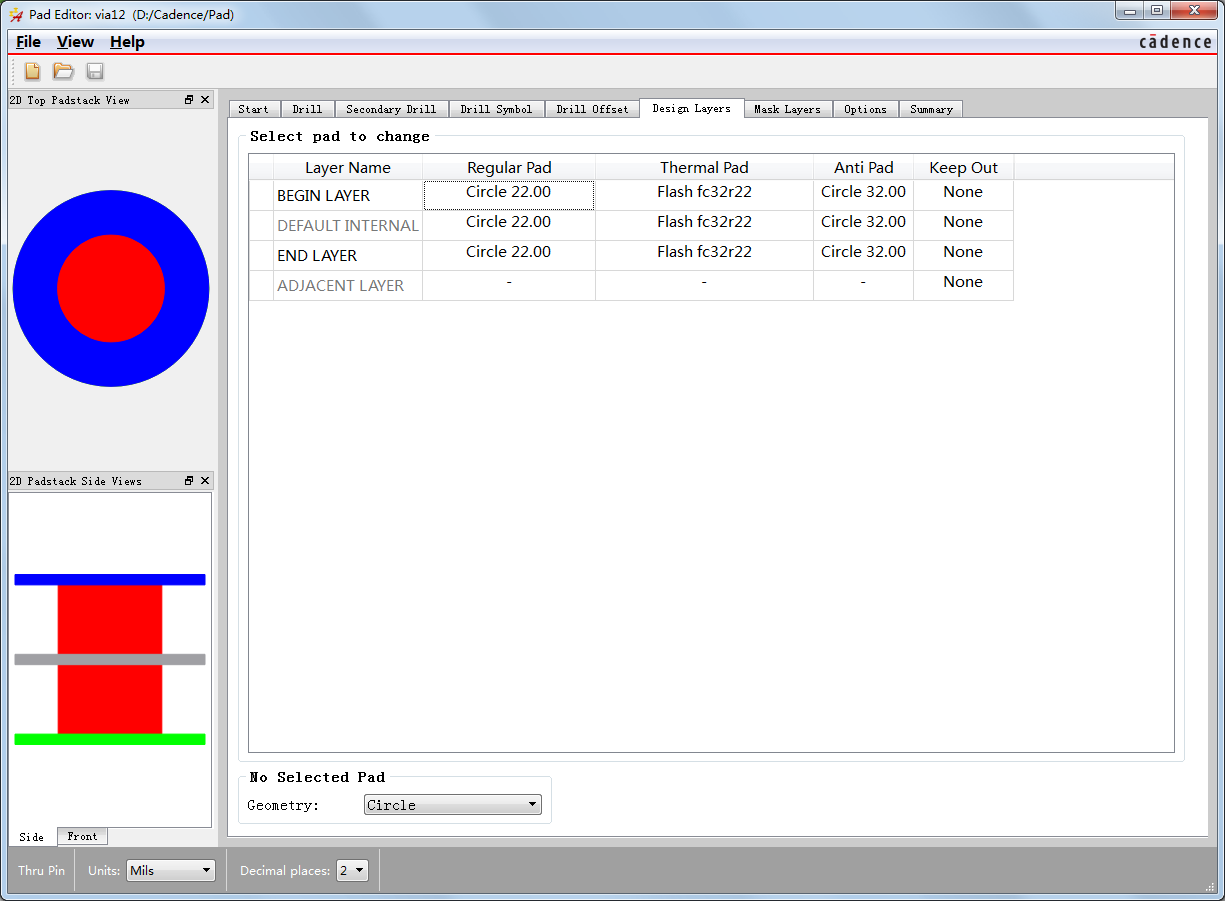Click the Open padstack folder icon
The image size is (1225, 901).
pyautogui.click(x=64, y=71)
